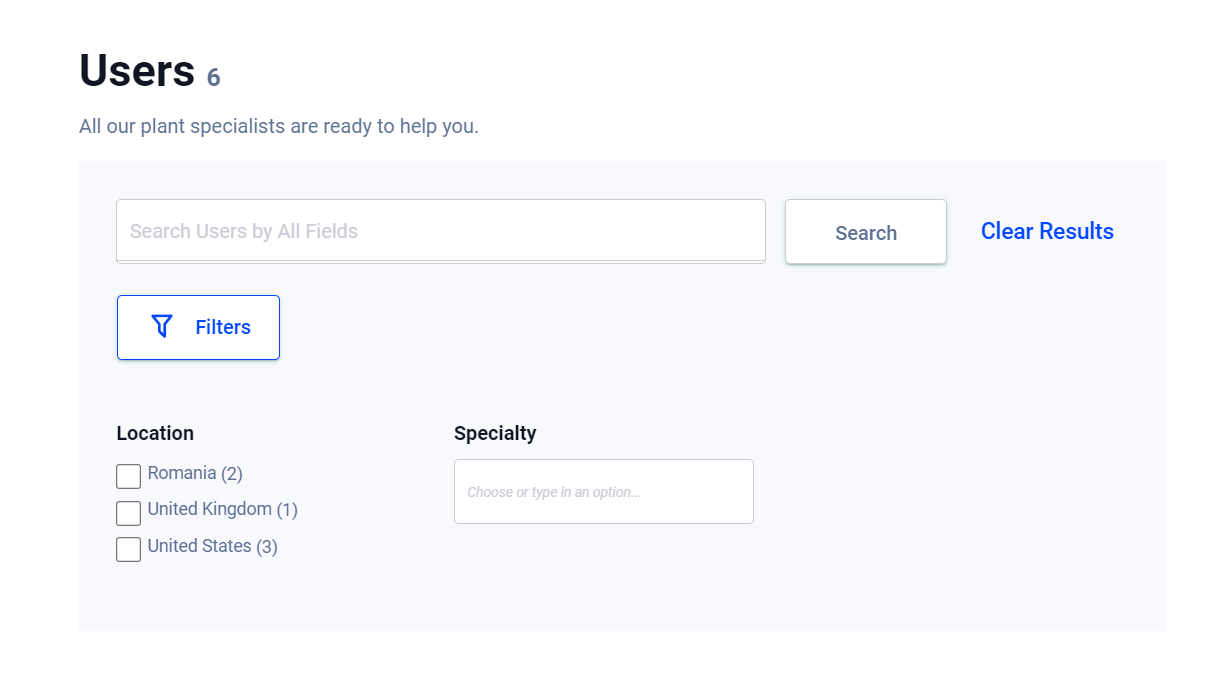
Task: Click the Users page heading
Action: pyautogui.click(x=137, y=71)
